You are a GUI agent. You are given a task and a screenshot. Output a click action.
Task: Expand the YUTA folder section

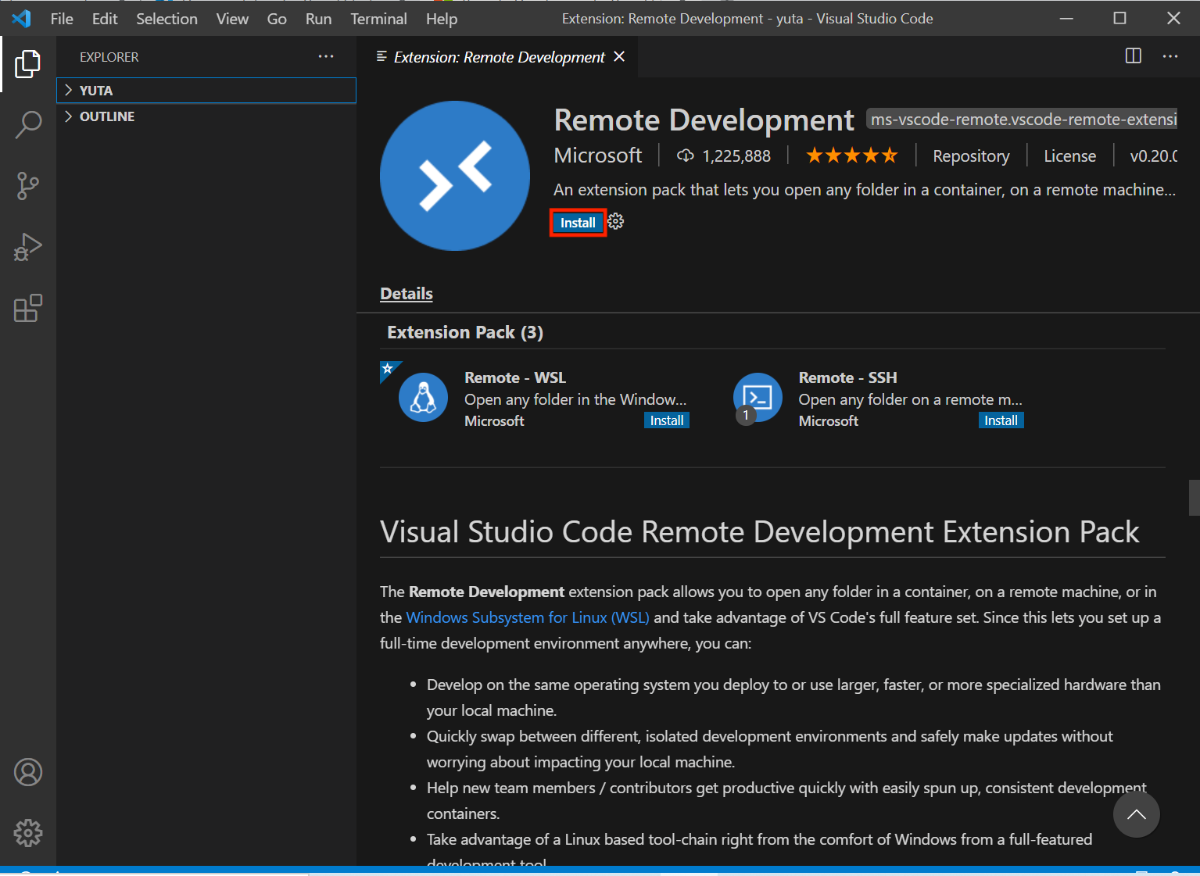point(206,90)
